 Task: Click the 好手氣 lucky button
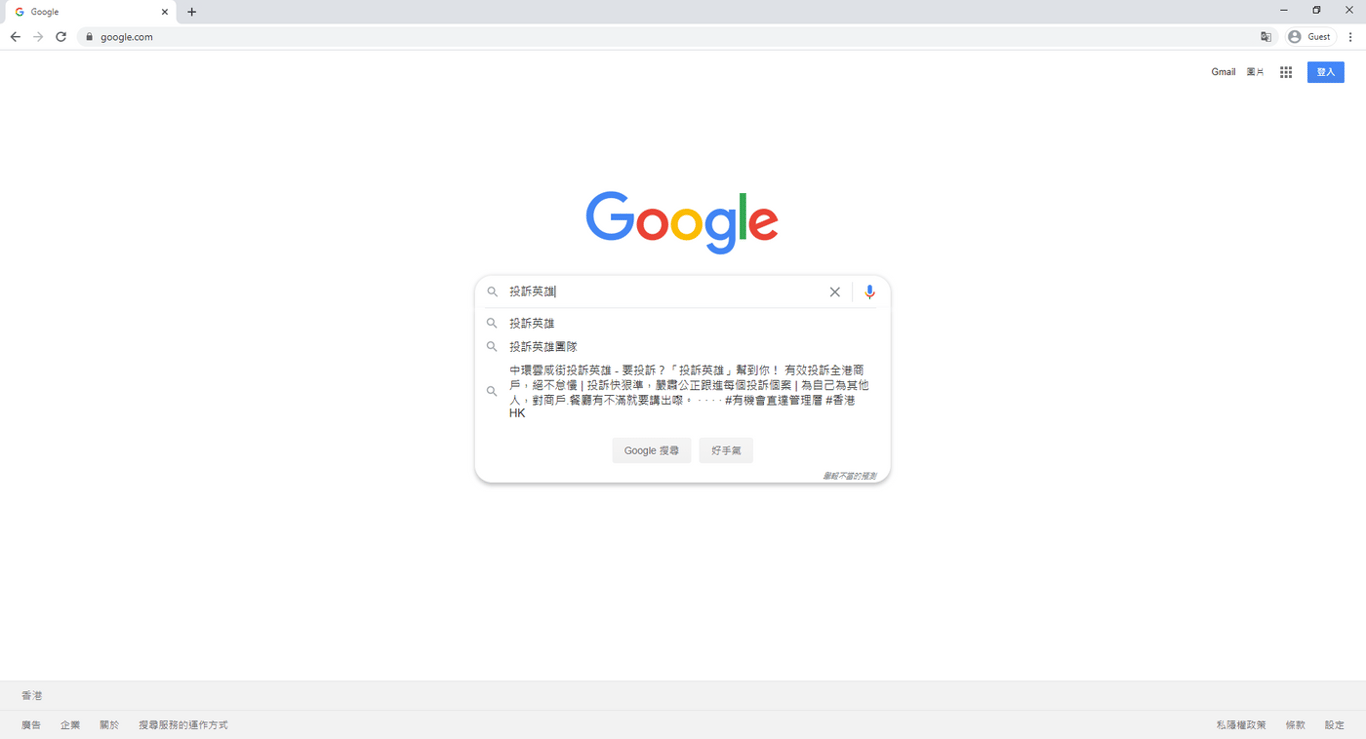tap(726, 451)
